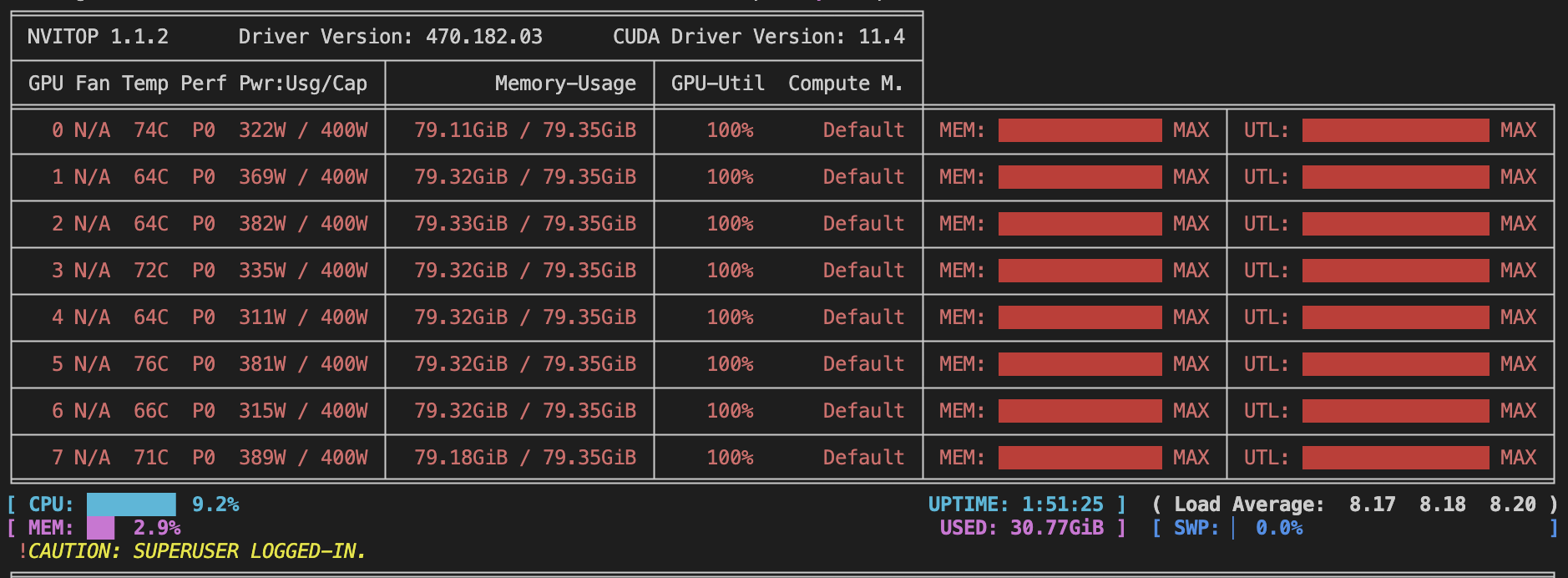Click the CUDA Driver Version 11.4 label
Viewport: 1568px width, 578px height.
tap(758, 37)
